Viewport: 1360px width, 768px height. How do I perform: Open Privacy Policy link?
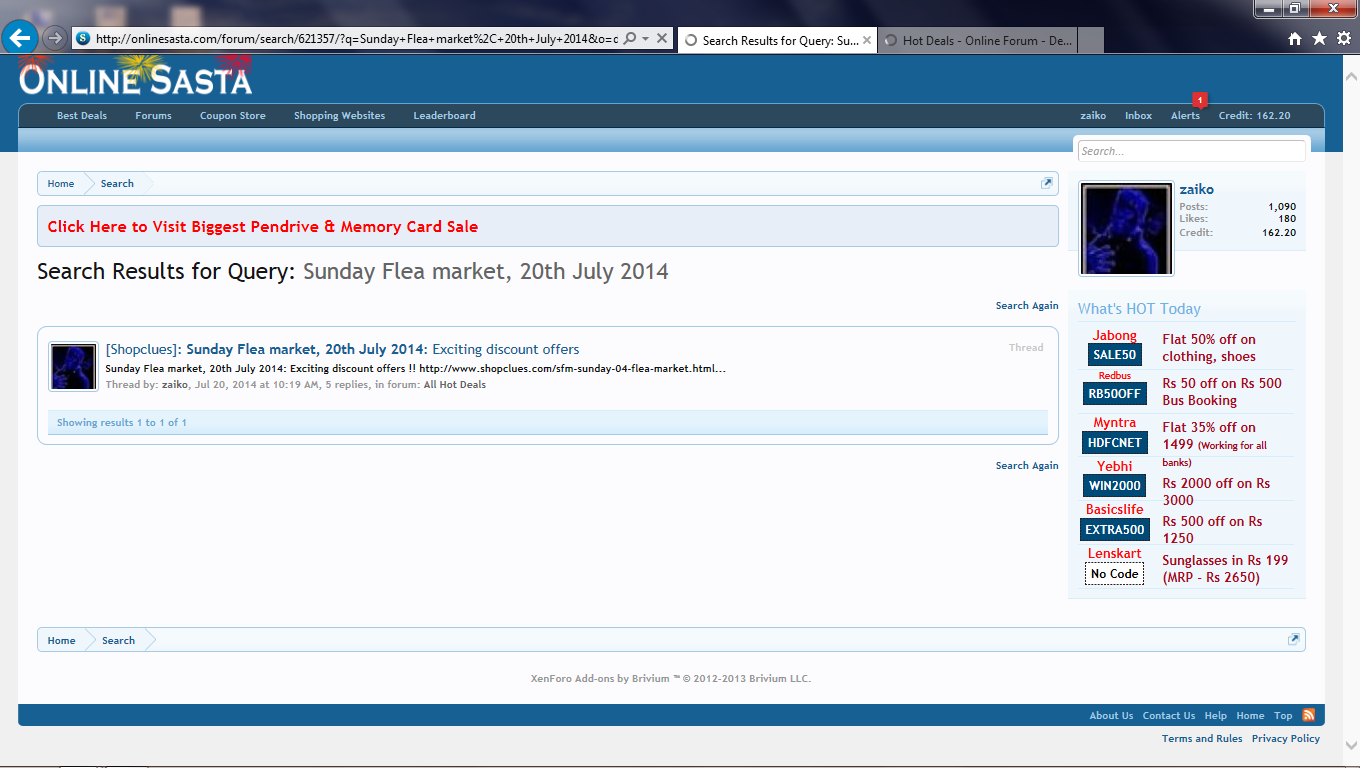coord(1286,739)
